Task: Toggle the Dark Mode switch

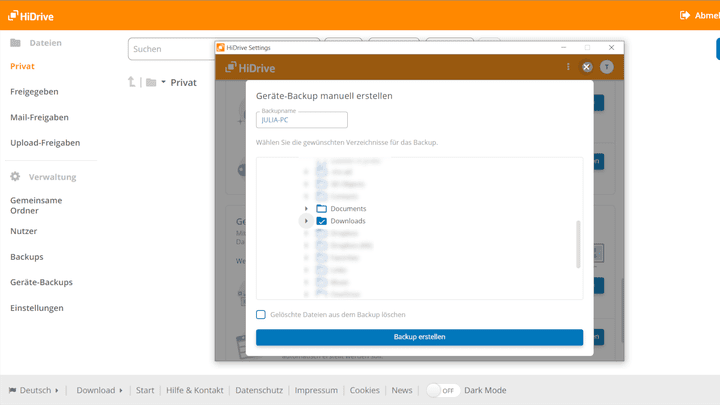Action: [442, 390]
